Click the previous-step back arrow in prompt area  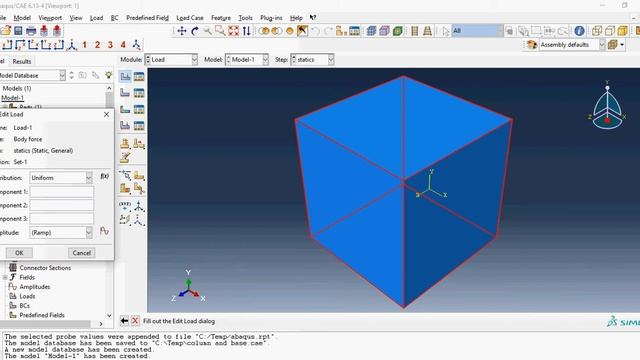(124, 321)
